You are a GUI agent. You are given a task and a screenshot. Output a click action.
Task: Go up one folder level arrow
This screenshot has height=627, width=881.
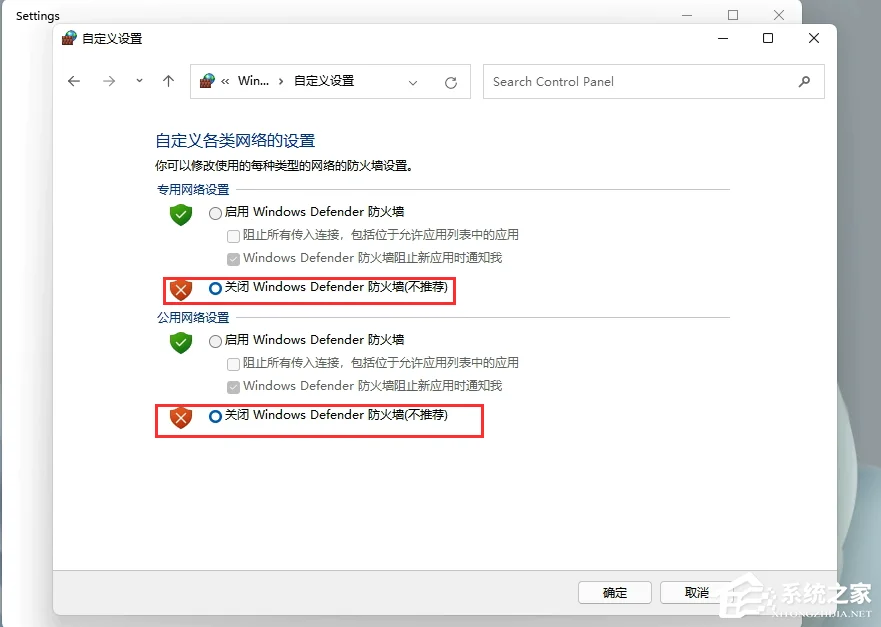(x=168, y=81)
